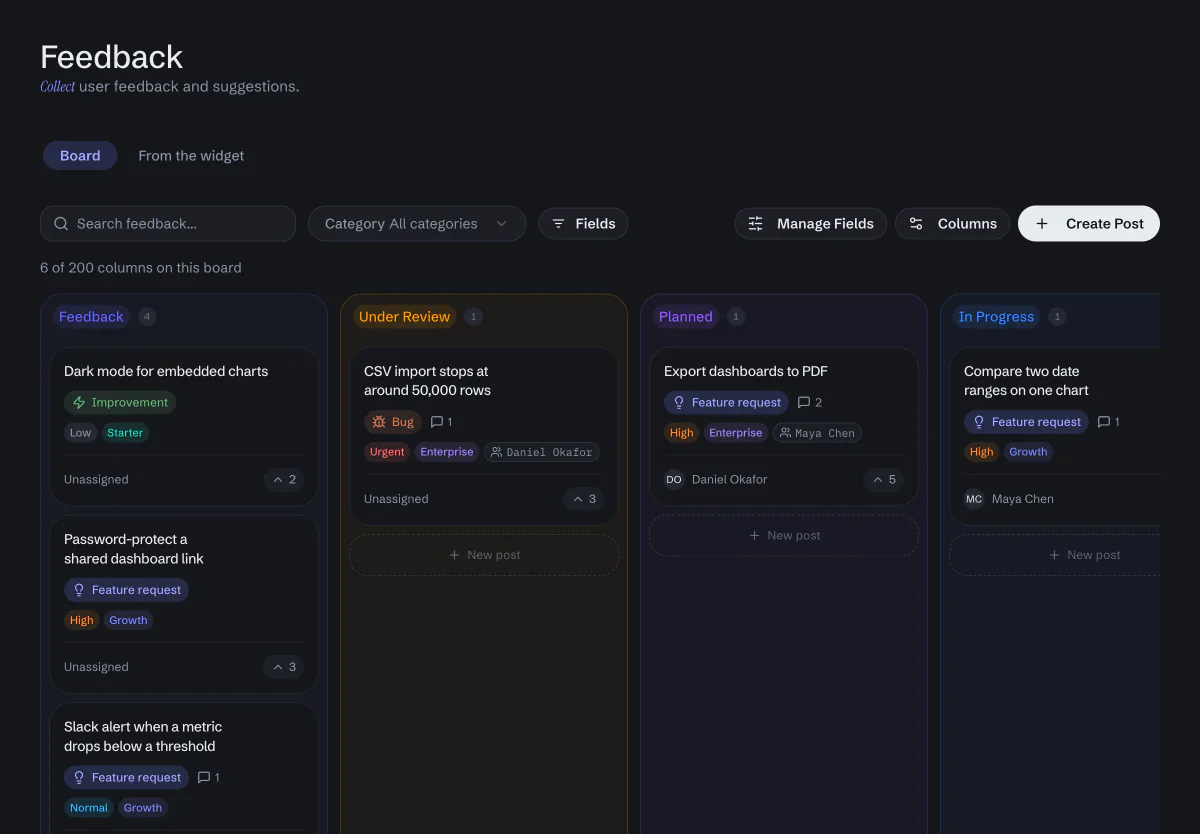Add new post in Planned column

(x=784, y=536)
